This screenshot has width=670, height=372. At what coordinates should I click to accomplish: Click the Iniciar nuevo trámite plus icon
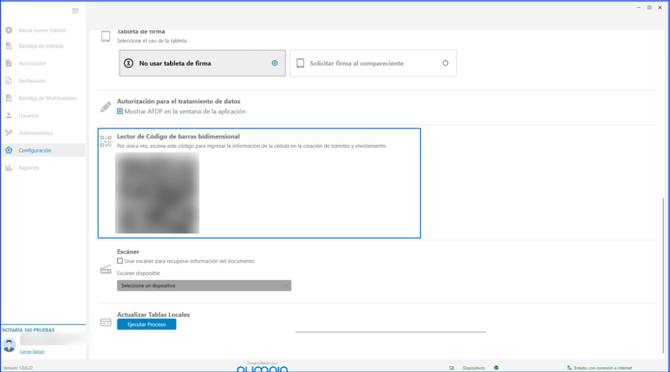9,30
